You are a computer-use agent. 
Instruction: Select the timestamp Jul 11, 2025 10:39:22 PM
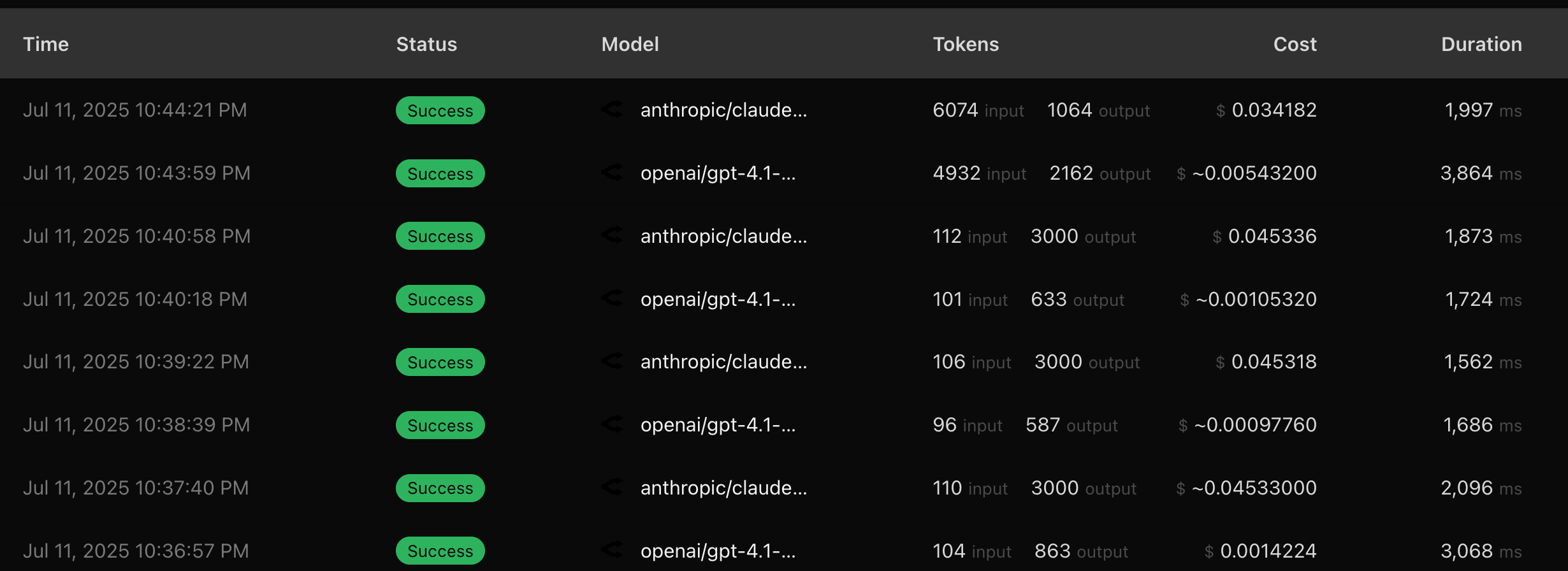click(136, 361)
